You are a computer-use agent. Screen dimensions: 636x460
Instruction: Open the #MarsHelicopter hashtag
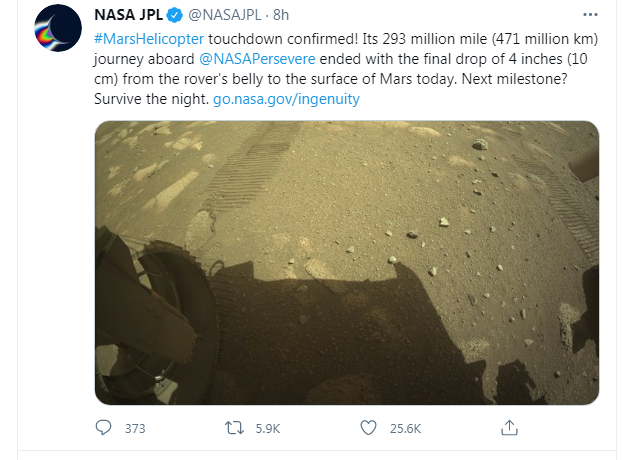tap(149, 39)
